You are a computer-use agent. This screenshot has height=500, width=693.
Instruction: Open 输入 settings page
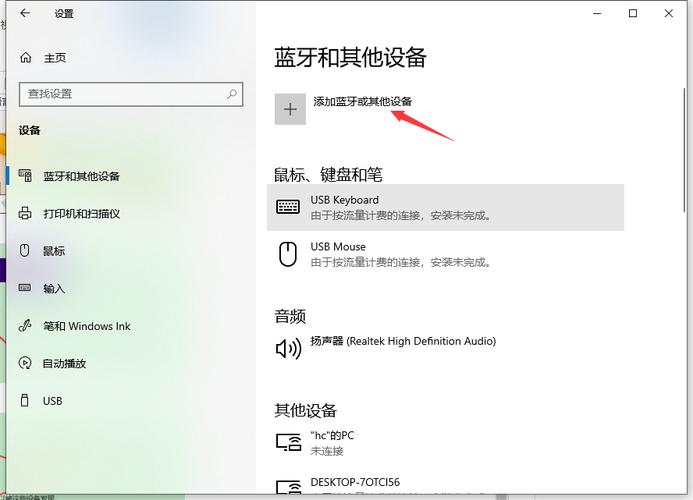coord(54,289)
